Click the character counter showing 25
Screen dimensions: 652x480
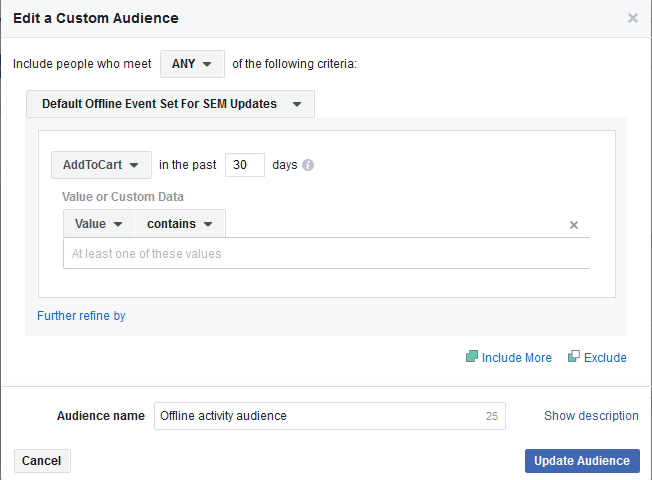click(x=491, y=416)
